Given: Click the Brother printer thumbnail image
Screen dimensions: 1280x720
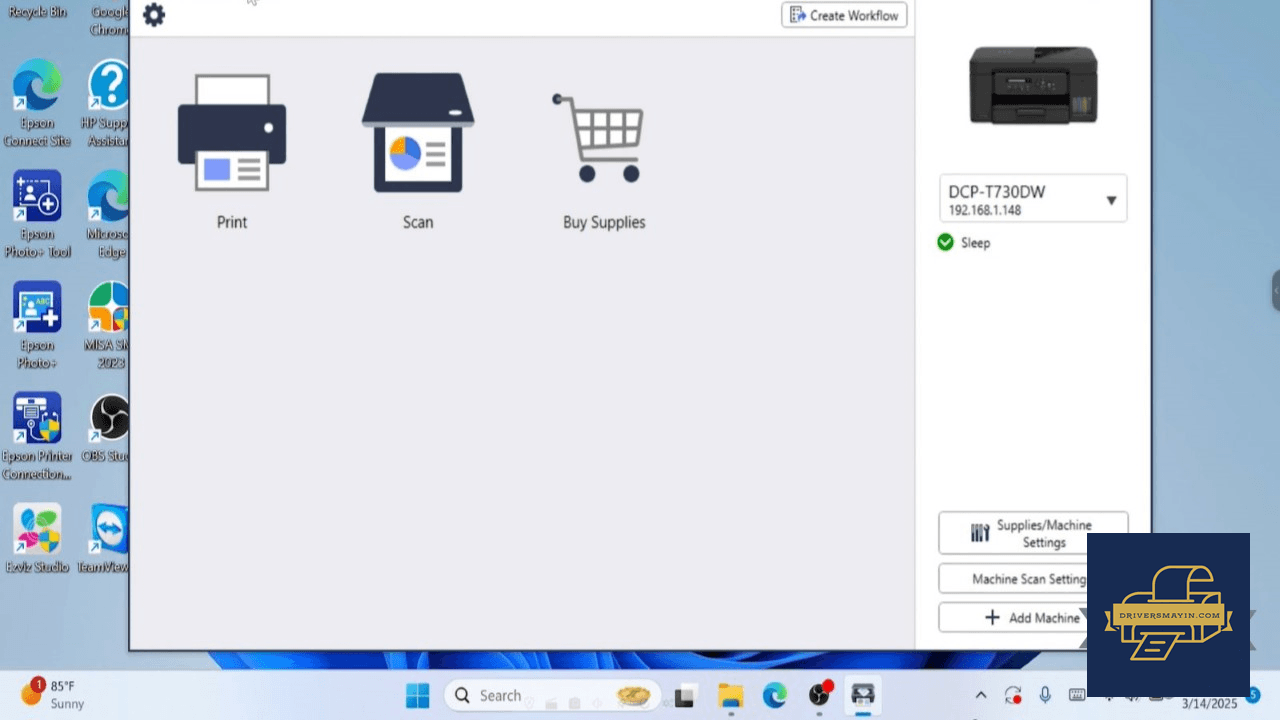Looking at the screenshot, I should pos(1033,85).
